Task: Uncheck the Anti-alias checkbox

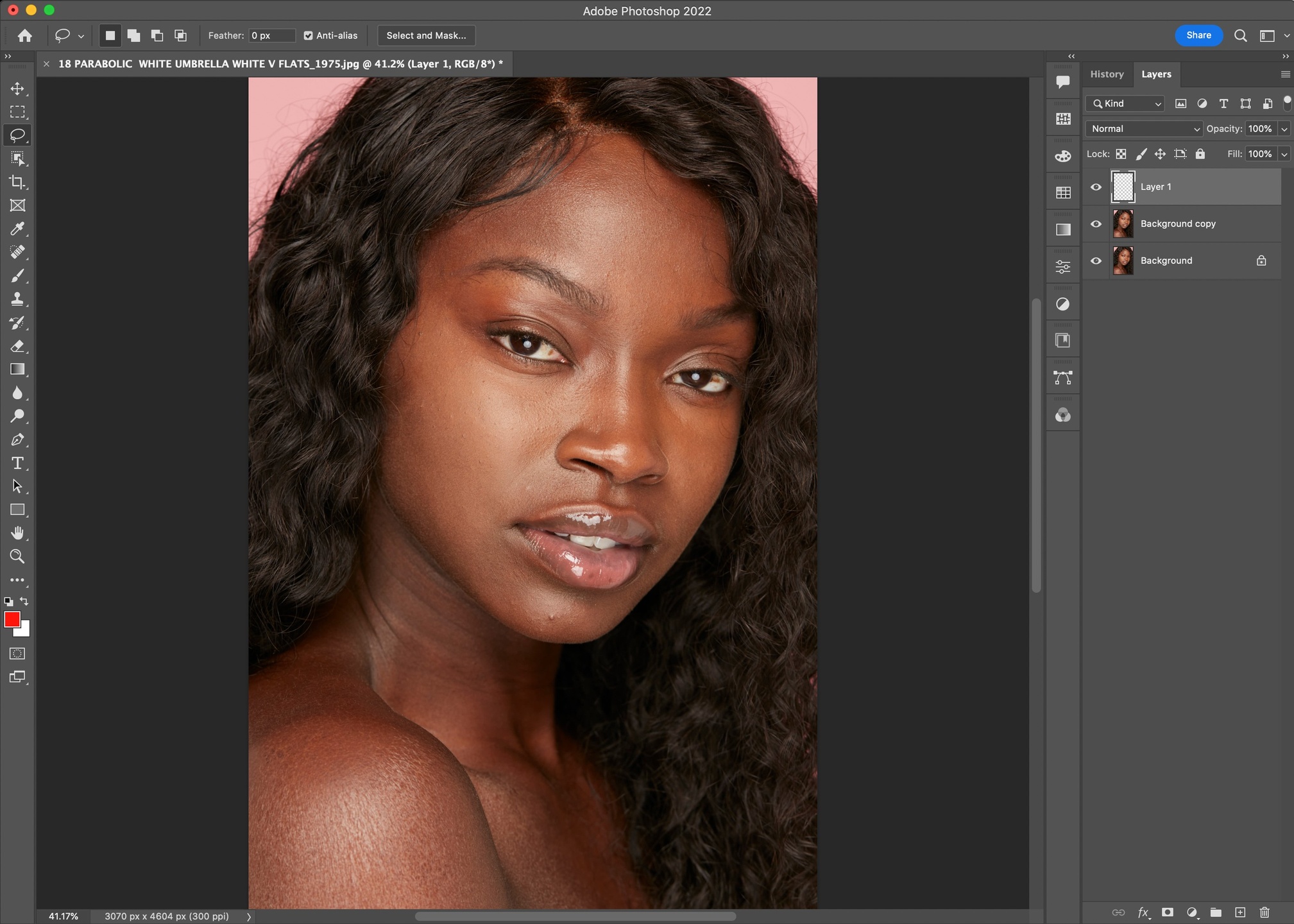Action: click(x=309, y=36)
